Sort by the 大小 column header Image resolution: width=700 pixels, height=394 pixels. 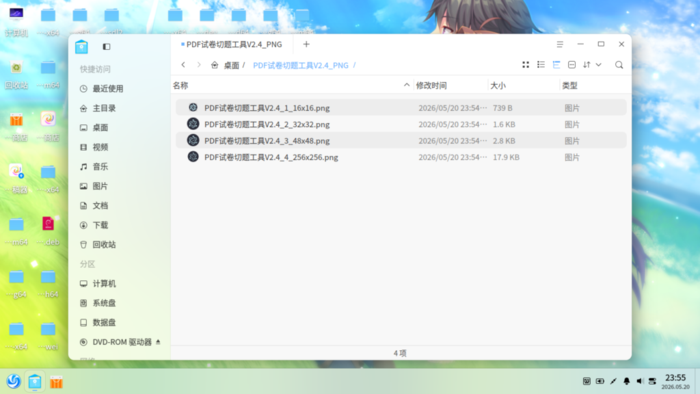498,85
